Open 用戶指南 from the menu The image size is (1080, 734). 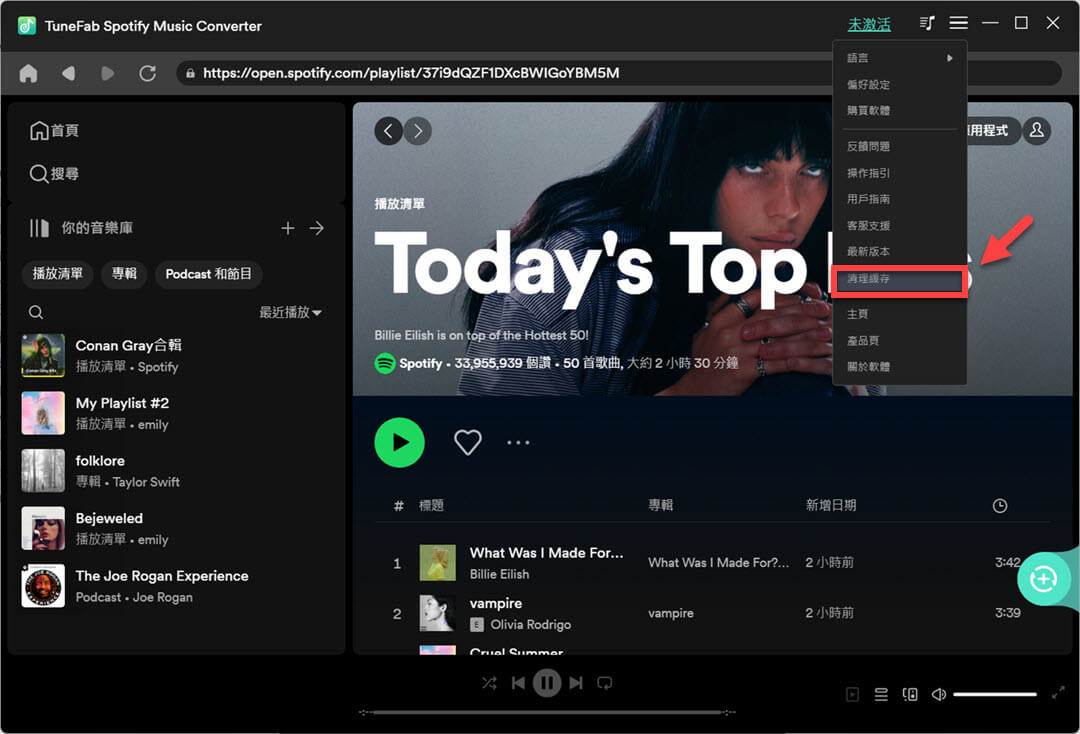(x=900, y=199)
